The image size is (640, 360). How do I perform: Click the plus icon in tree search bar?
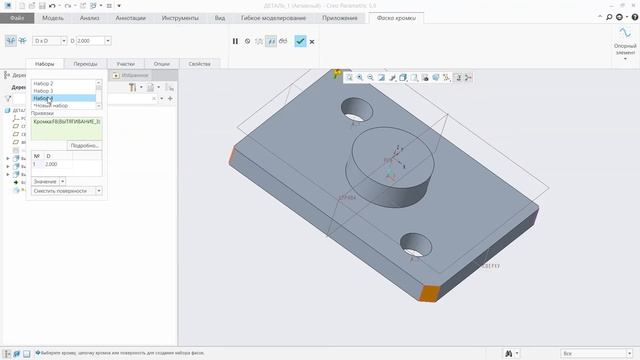click(x=170, y=98)
